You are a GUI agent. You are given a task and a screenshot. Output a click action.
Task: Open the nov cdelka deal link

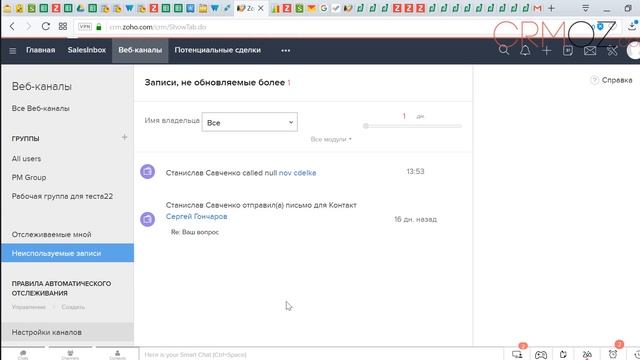point(298,173)
